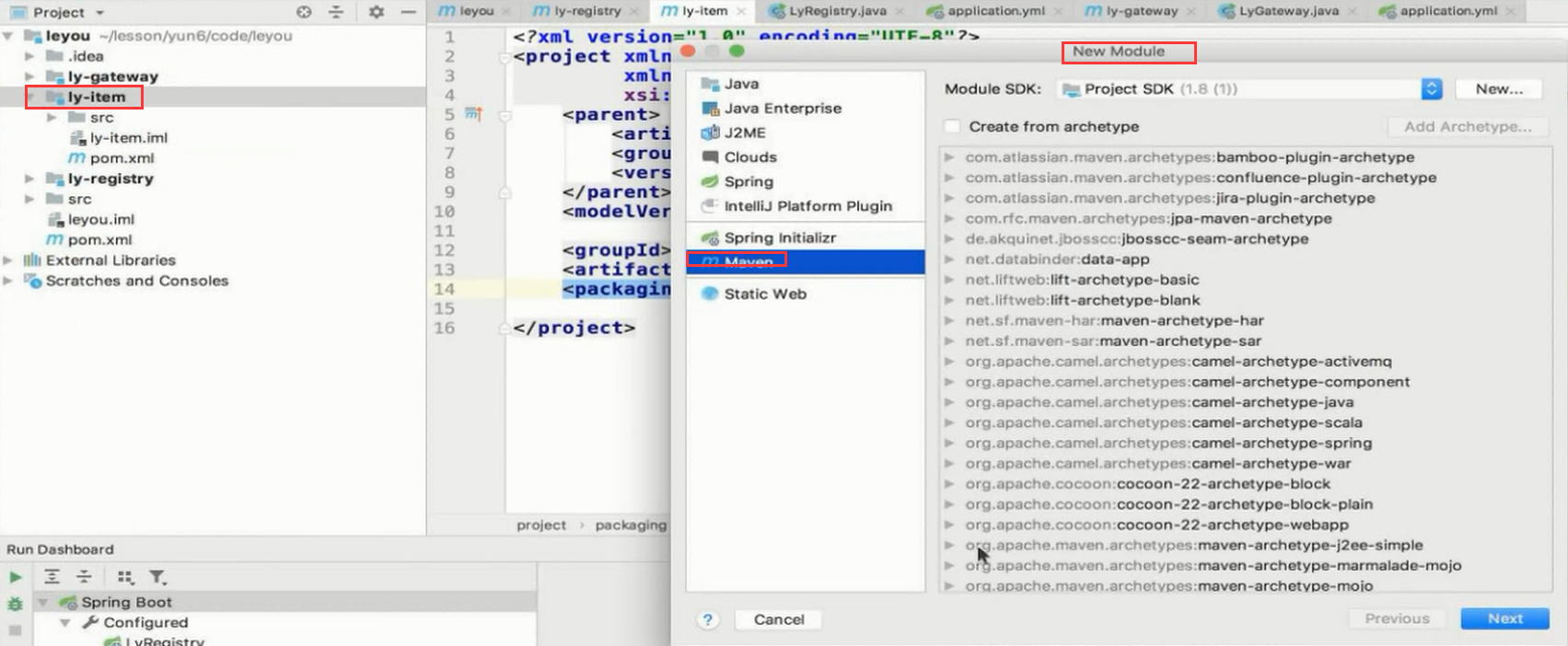
Task: Expand jpa-maven-archetype entry
Action: (x=948, y=219)
